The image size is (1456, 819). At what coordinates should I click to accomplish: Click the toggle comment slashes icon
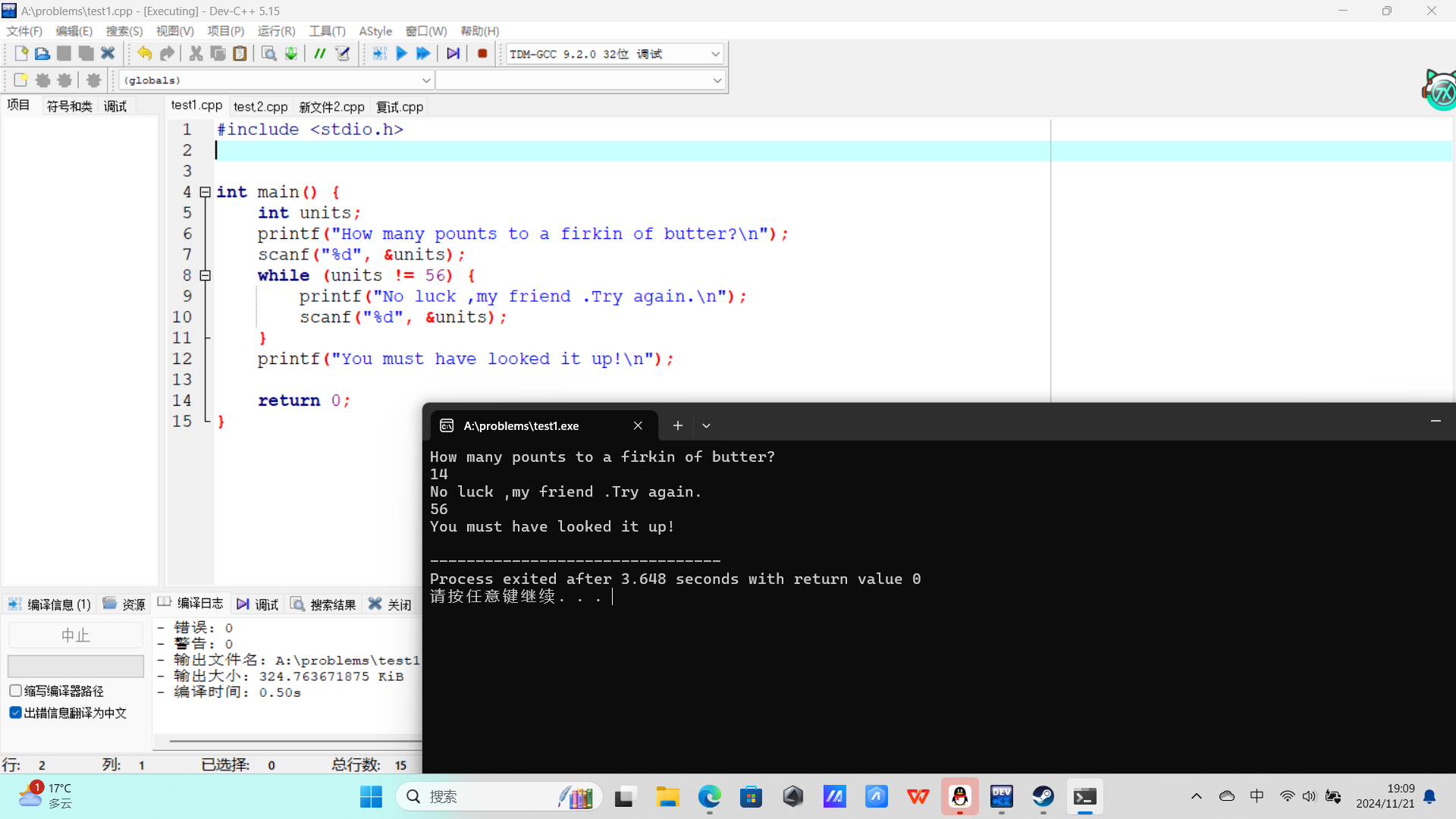(320, 54)
